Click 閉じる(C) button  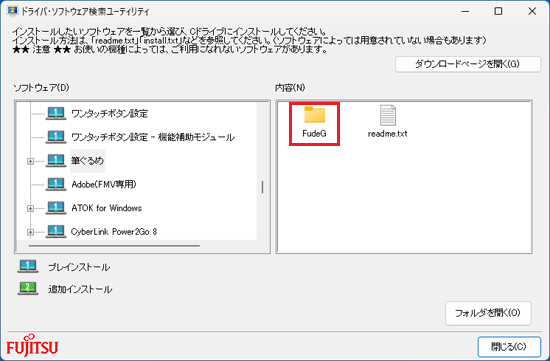coord(509,347)
